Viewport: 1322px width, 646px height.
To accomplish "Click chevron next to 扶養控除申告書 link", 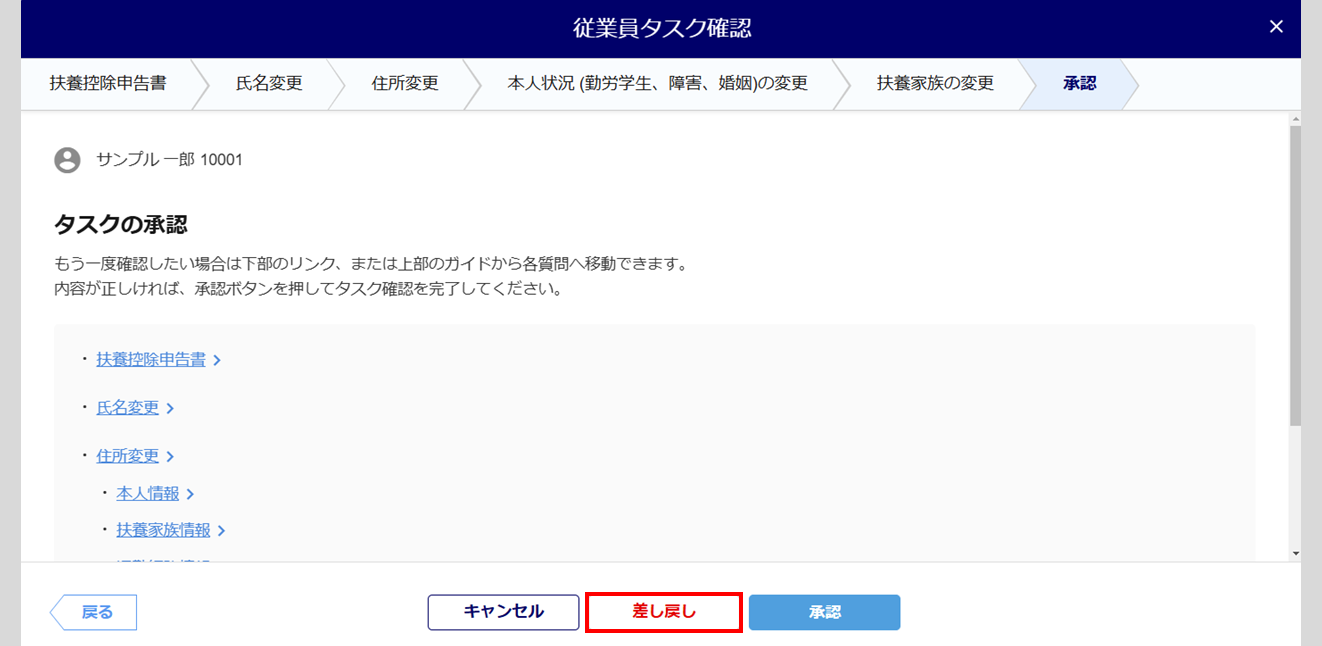I will pyautogui.click(x=217, y=361).
